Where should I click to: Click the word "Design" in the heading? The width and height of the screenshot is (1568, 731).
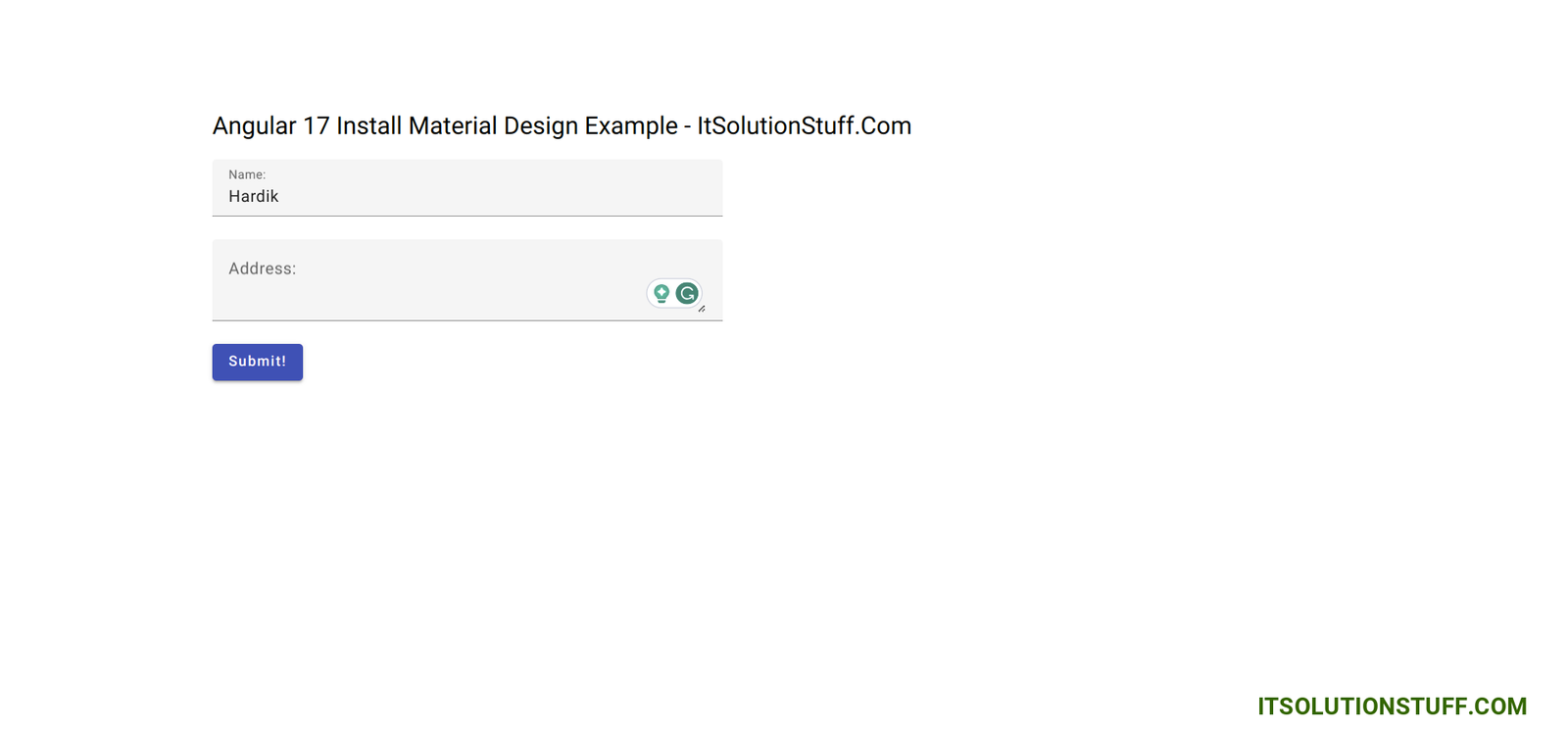(x=540, y=126)
